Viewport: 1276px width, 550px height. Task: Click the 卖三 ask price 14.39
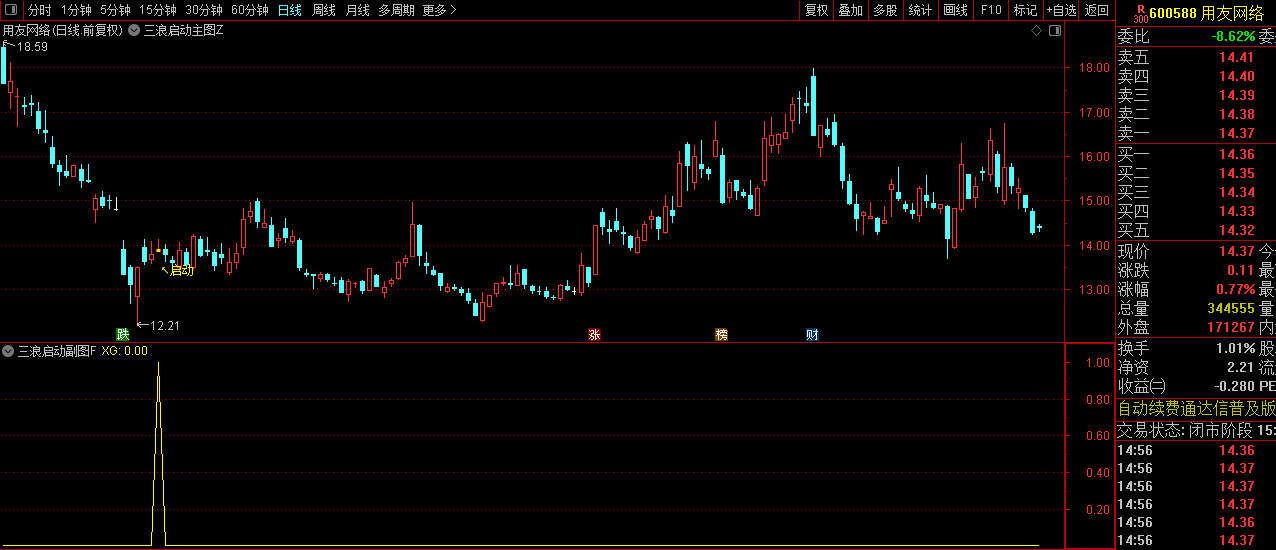coord(1236,96)
